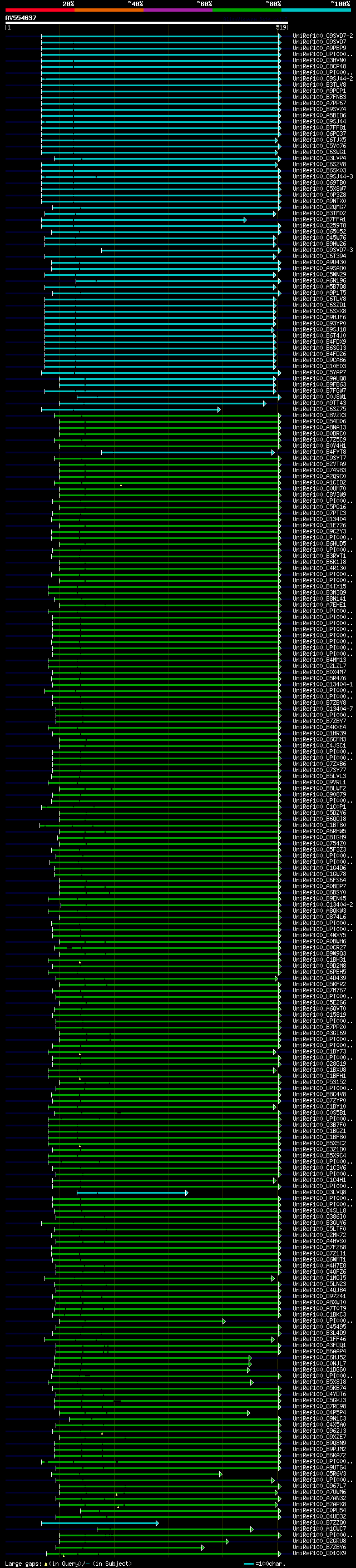
Task: Click the UniRef100_Q1HR39 label
Action: tap(319, 734)
